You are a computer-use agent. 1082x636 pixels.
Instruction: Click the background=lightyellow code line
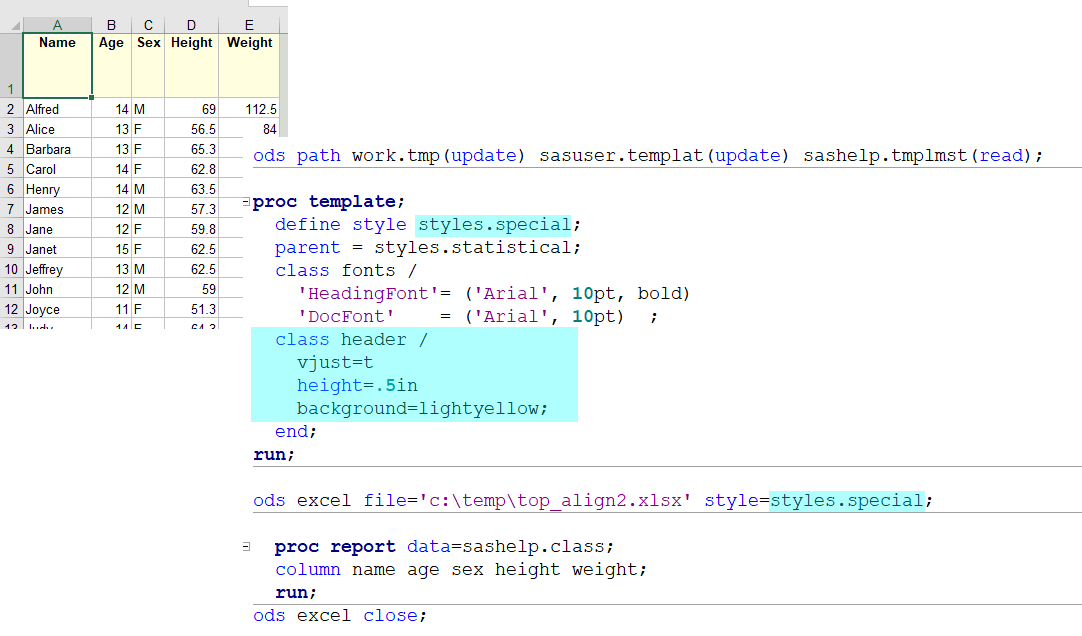point(422,408)
